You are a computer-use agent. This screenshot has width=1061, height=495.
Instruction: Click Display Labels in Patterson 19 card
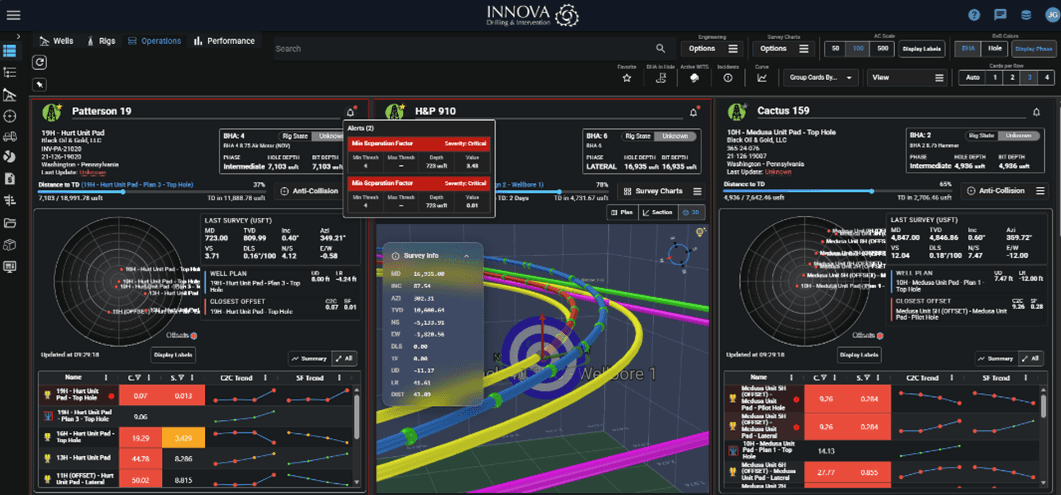175,354
